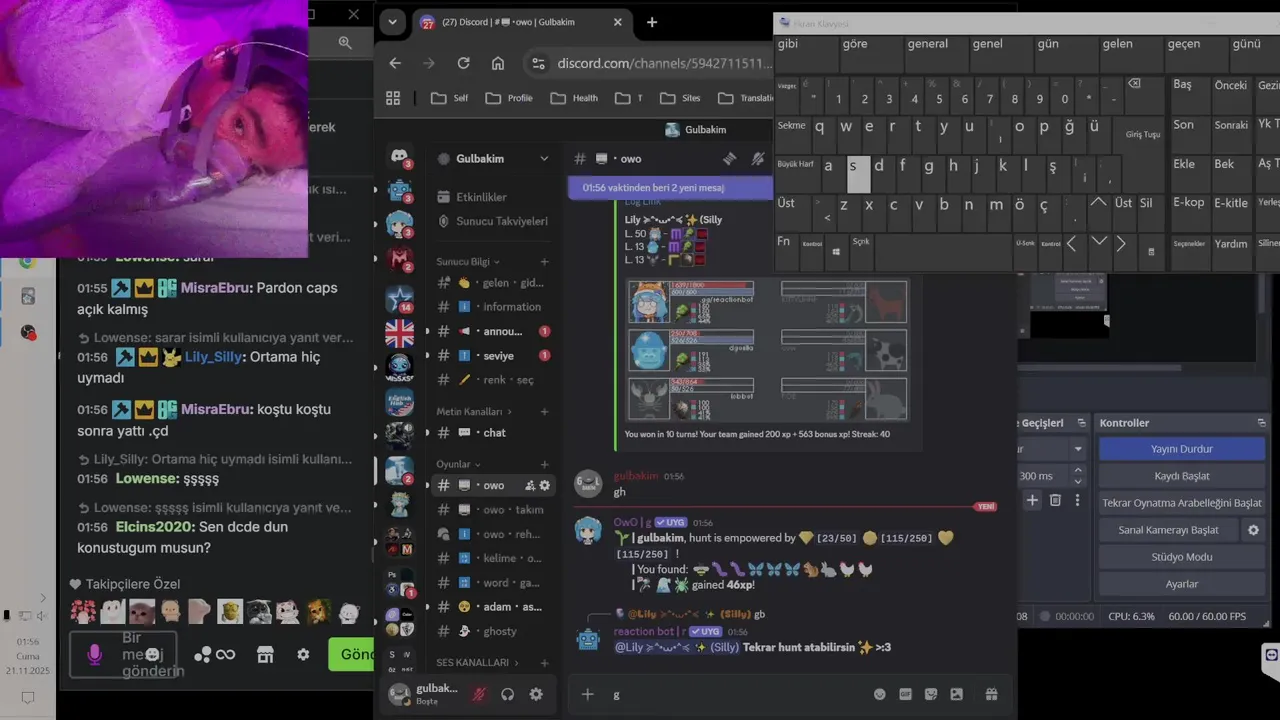Screen dimensions: 1280x720
Task: Open the emoji picker in Discord message box
Action: pyautogui.click(x=880, y=694)
